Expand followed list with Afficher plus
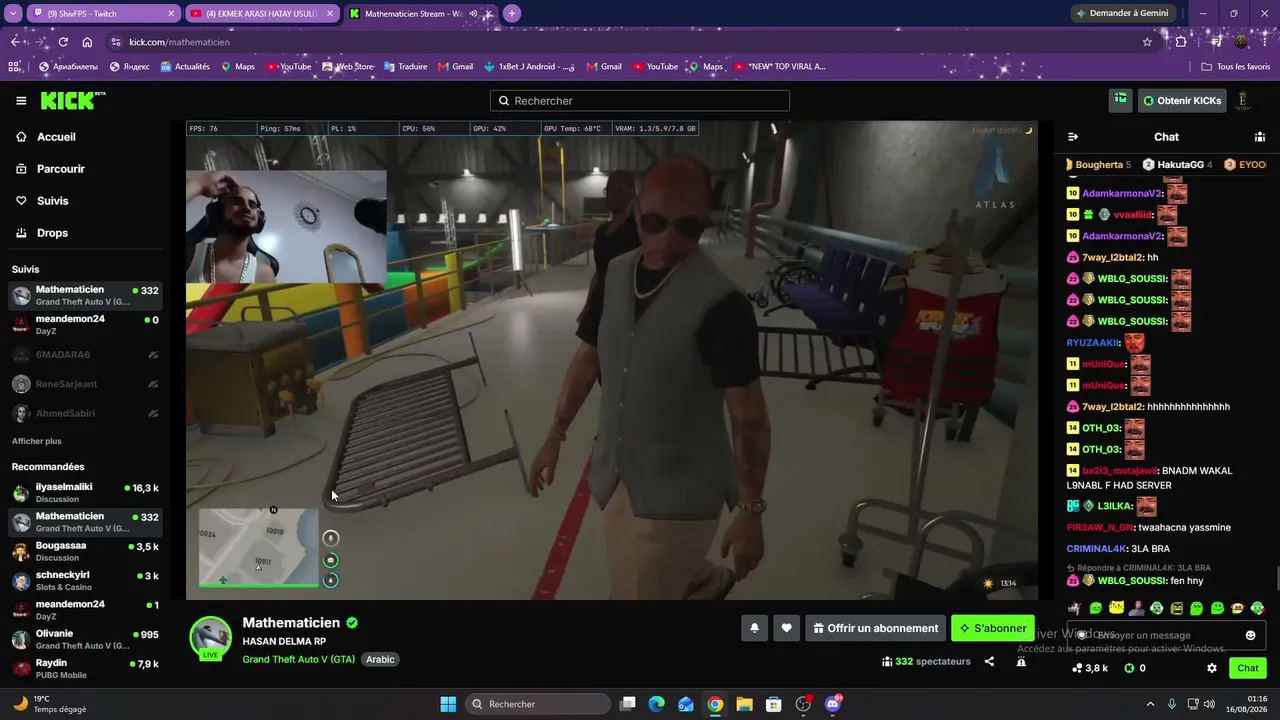The width and height of the screenshot is (1280, 720). click(x=37, y=441)
